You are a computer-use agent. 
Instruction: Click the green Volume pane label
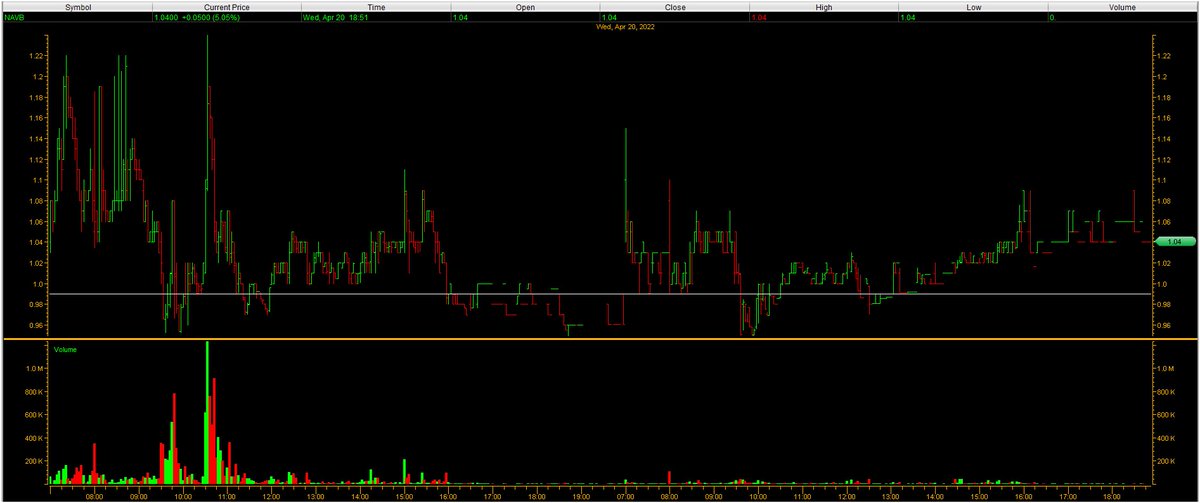(66, 349)
